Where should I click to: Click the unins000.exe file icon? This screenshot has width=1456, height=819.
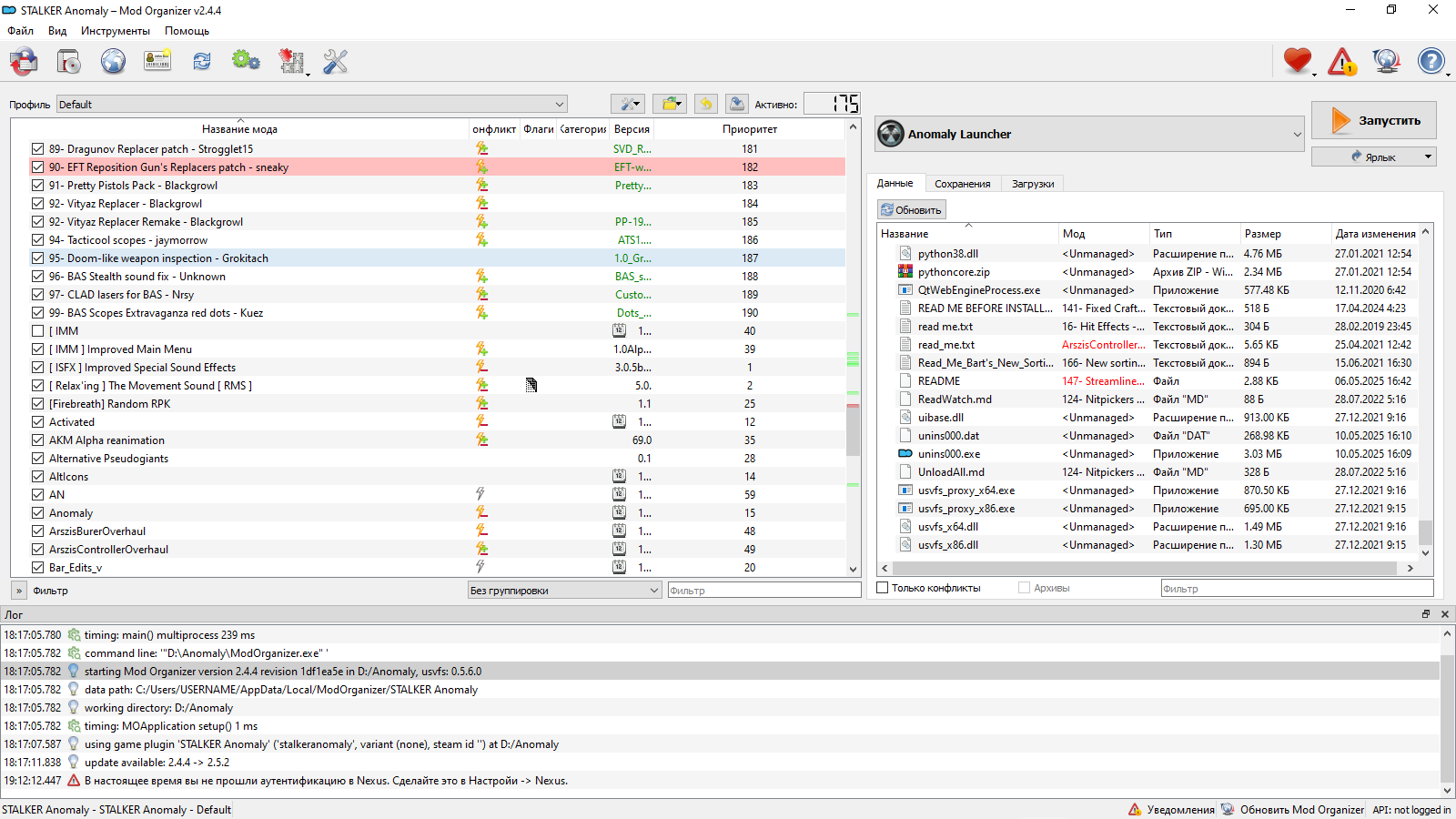(x=905, y=453)
